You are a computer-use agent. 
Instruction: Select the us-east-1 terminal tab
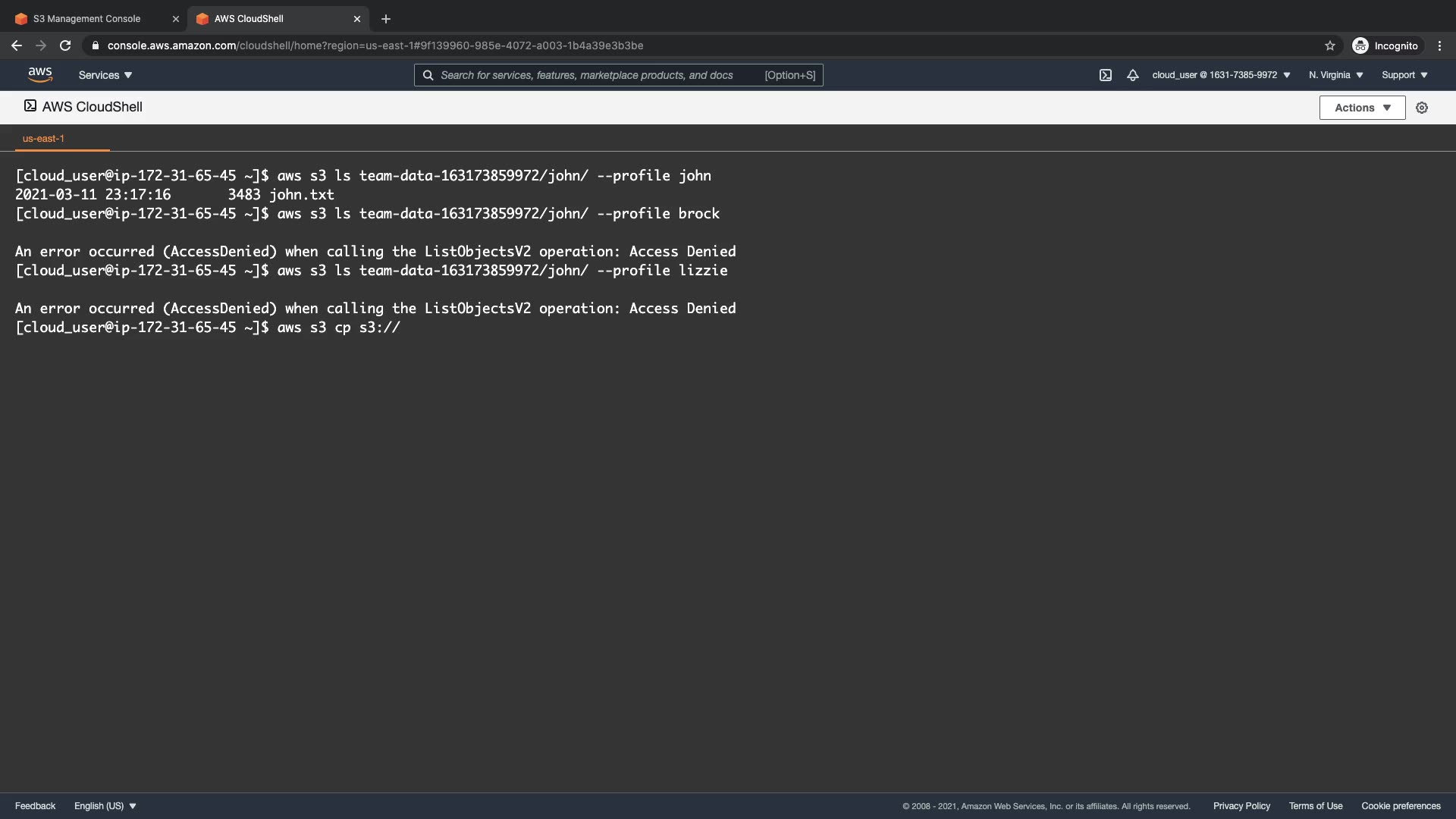(43, 139)
